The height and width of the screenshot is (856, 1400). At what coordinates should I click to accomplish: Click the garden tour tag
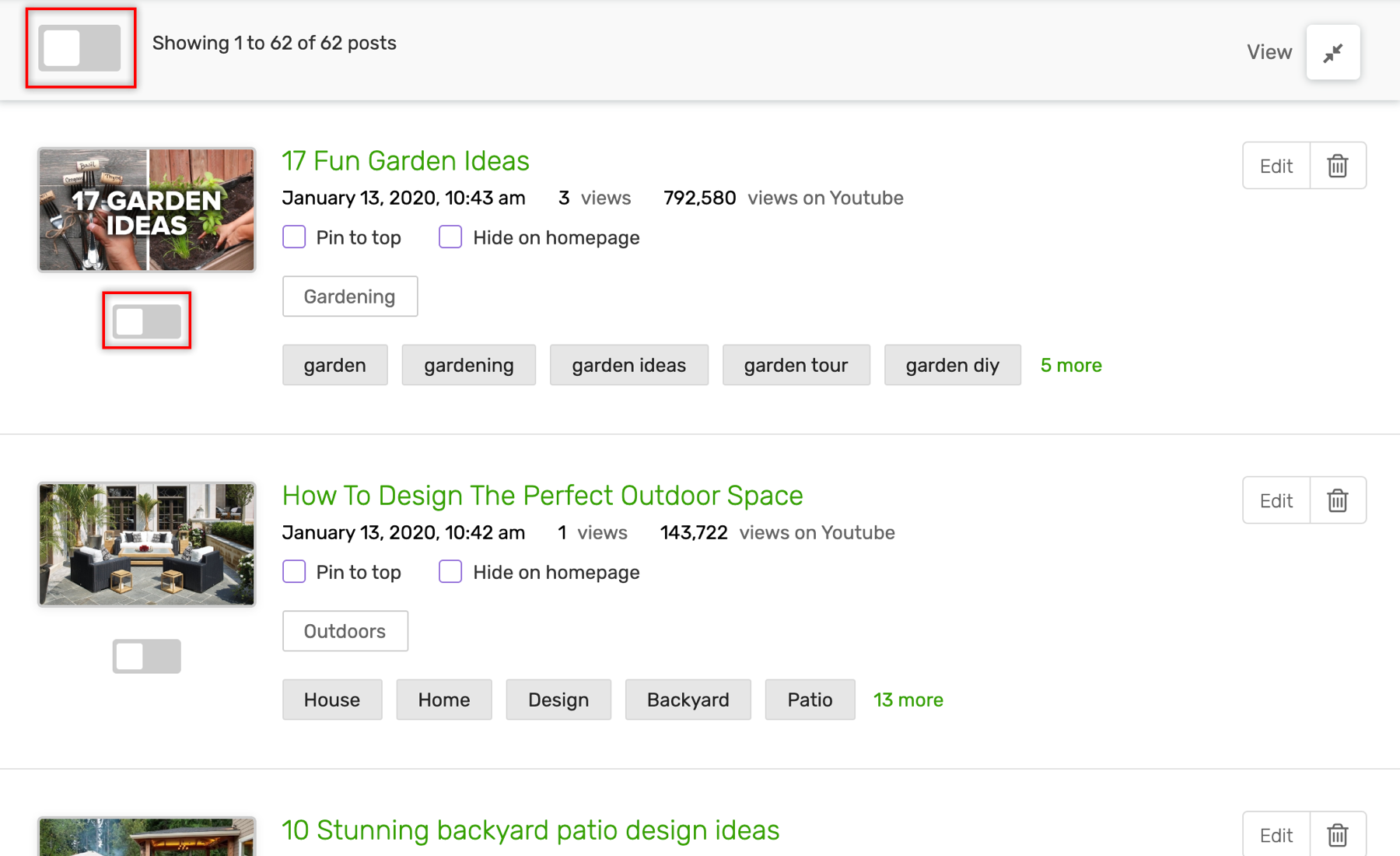796,365
